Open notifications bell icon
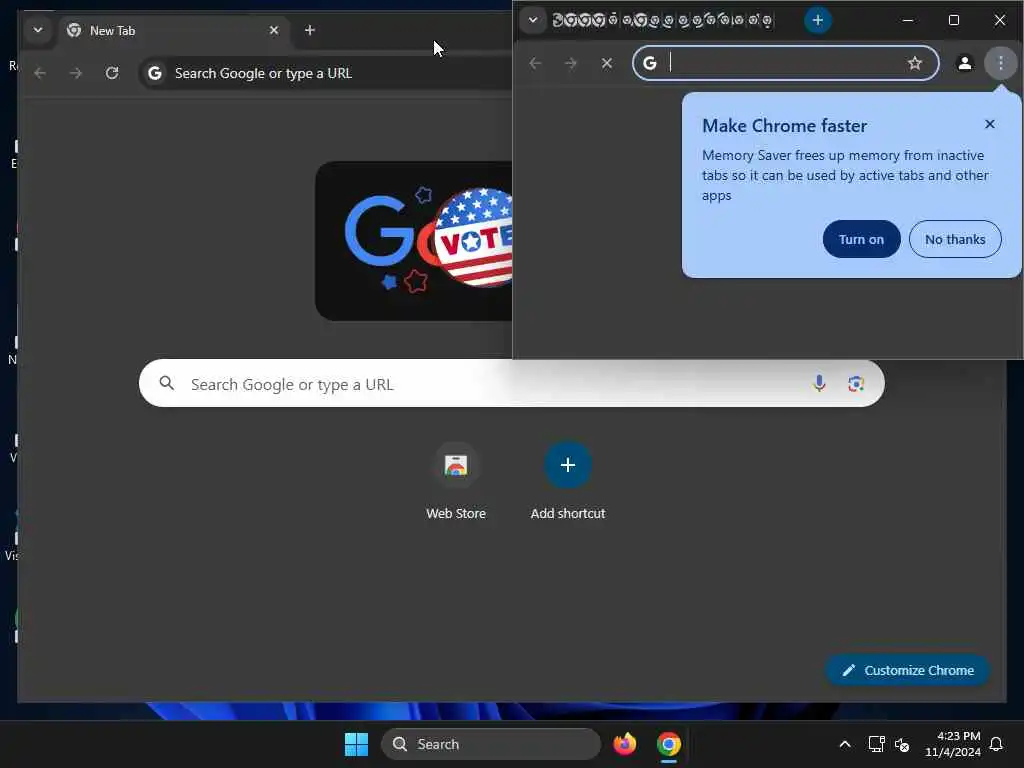This screenshot has width=1024, height=768. [996, 744]
